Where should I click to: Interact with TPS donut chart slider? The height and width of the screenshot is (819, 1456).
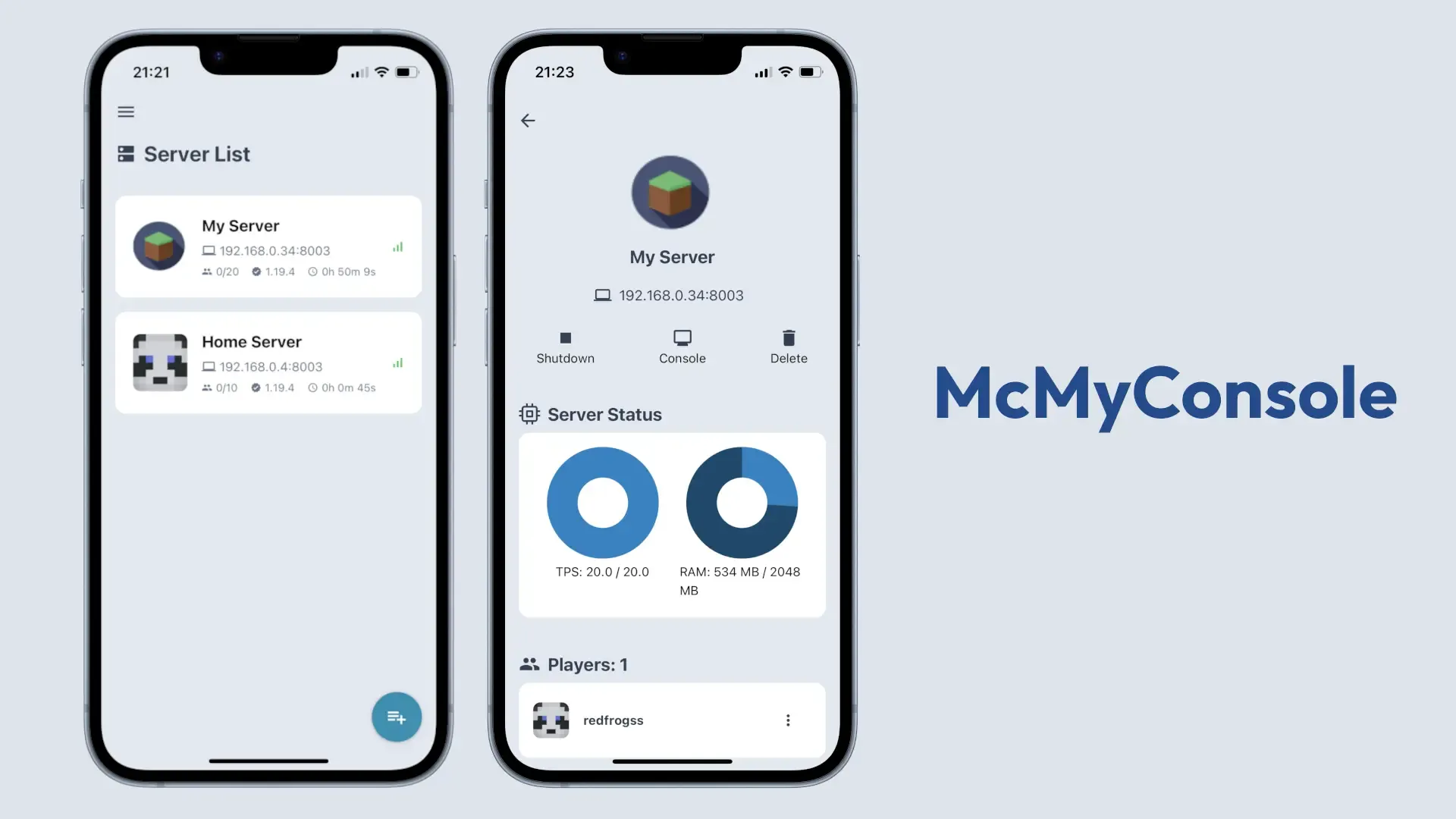602,501
